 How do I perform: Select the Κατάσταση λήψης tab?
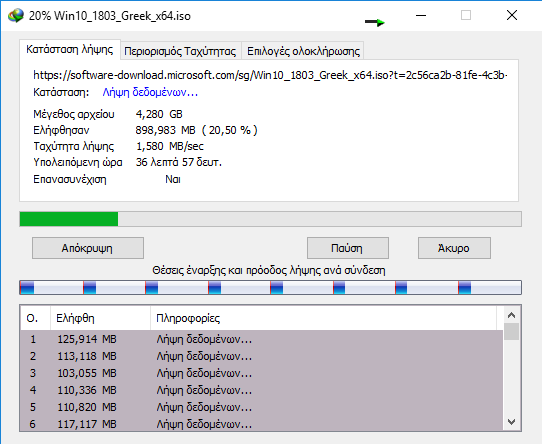pyautogui.click(x=69, y=50)
